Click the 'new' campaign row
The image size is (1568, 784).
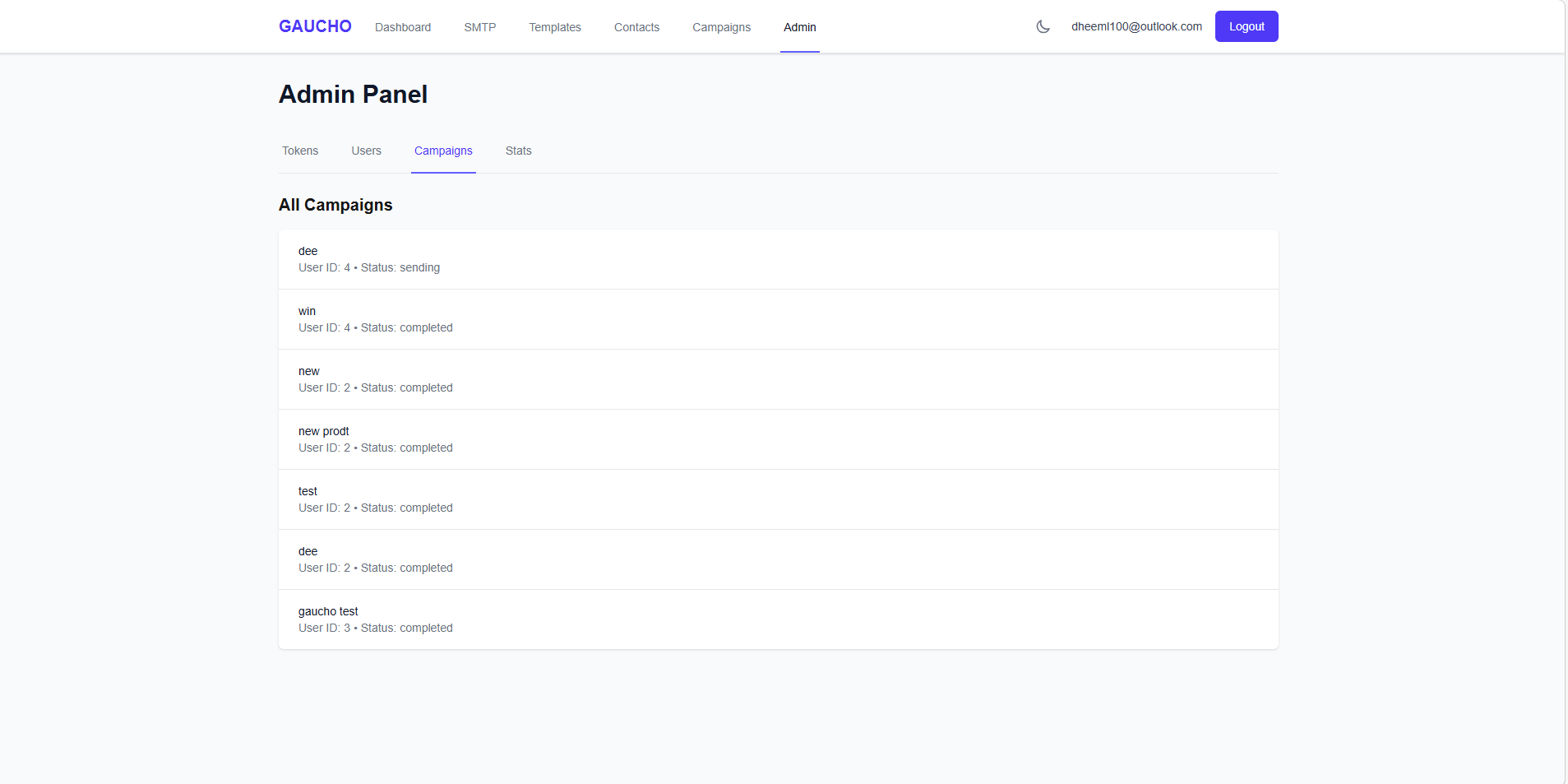[x=777, y=378]
